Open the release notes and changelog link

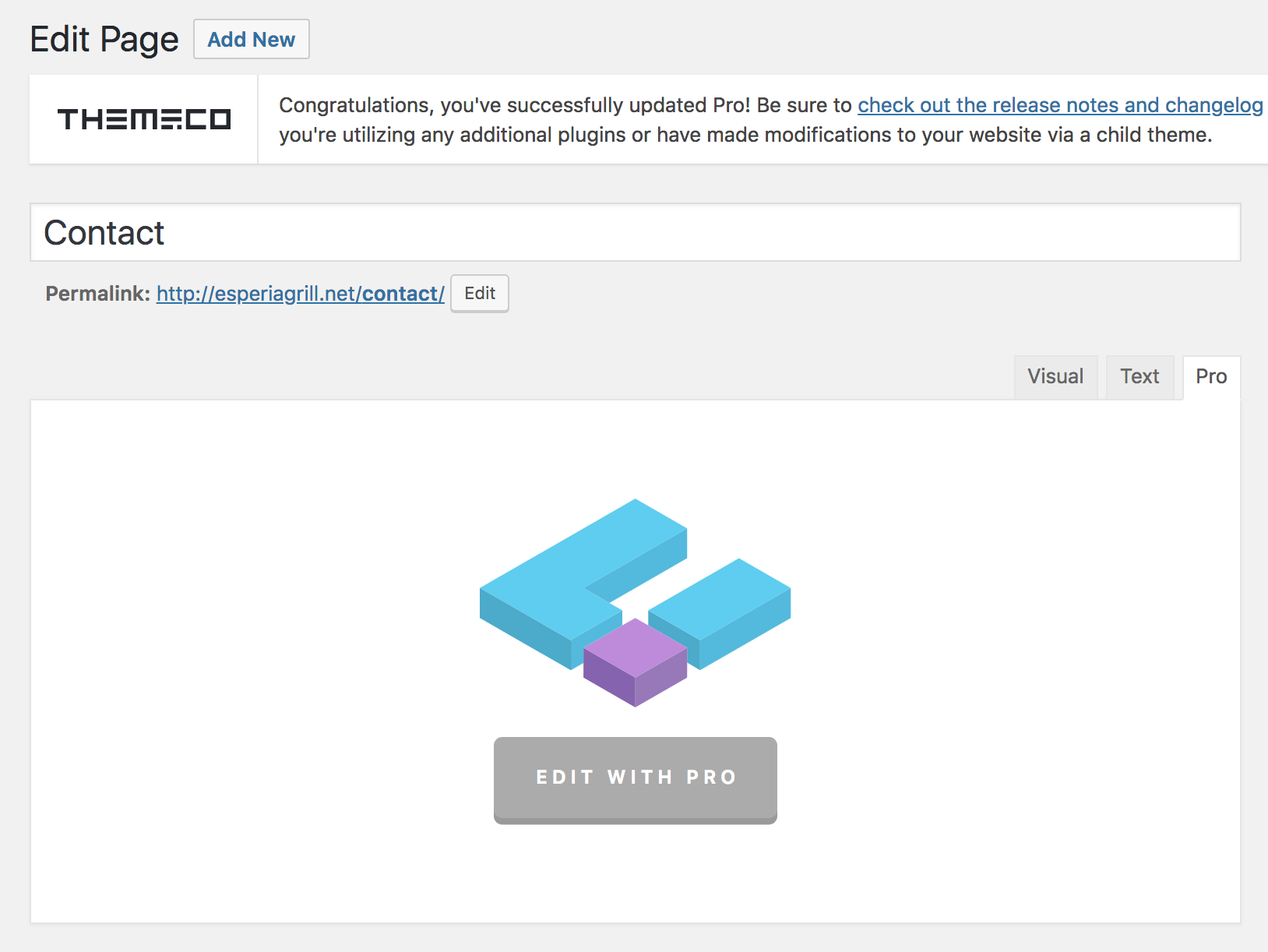1060,105
